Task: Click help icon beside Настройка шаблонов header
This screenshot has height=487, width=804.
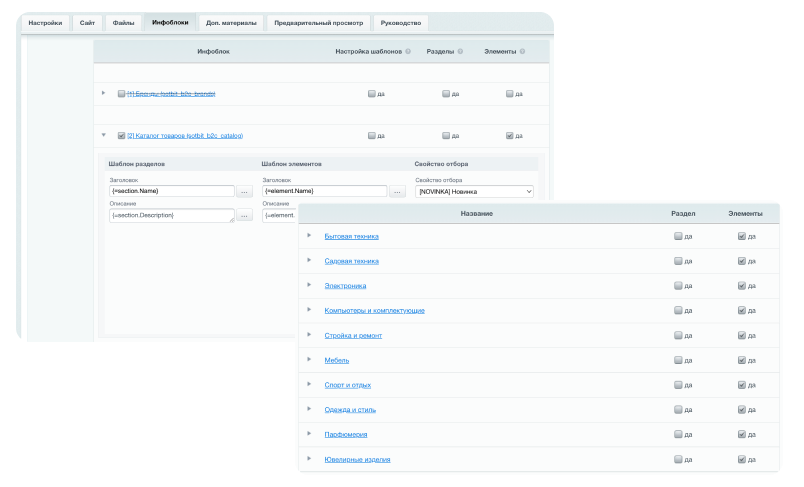Action: [408, 50]
